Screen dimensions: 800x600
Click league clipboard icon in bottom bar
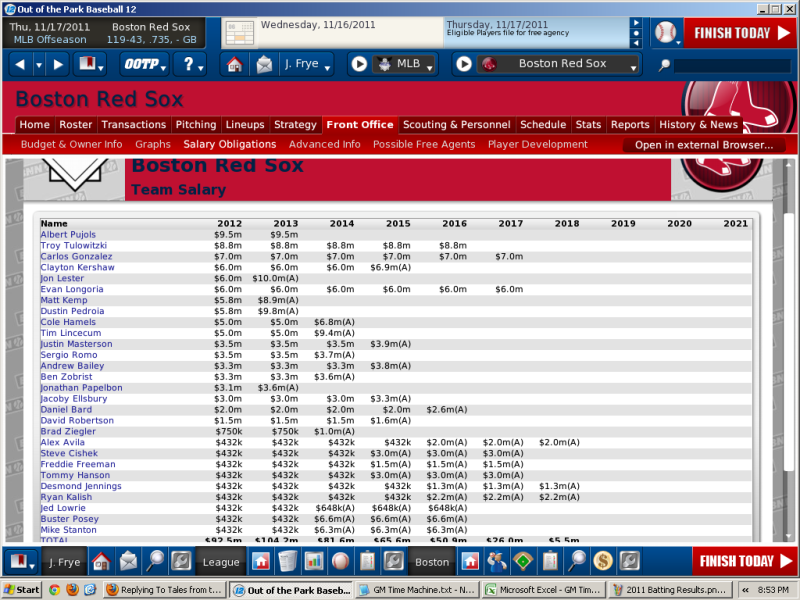coord(367,562)
